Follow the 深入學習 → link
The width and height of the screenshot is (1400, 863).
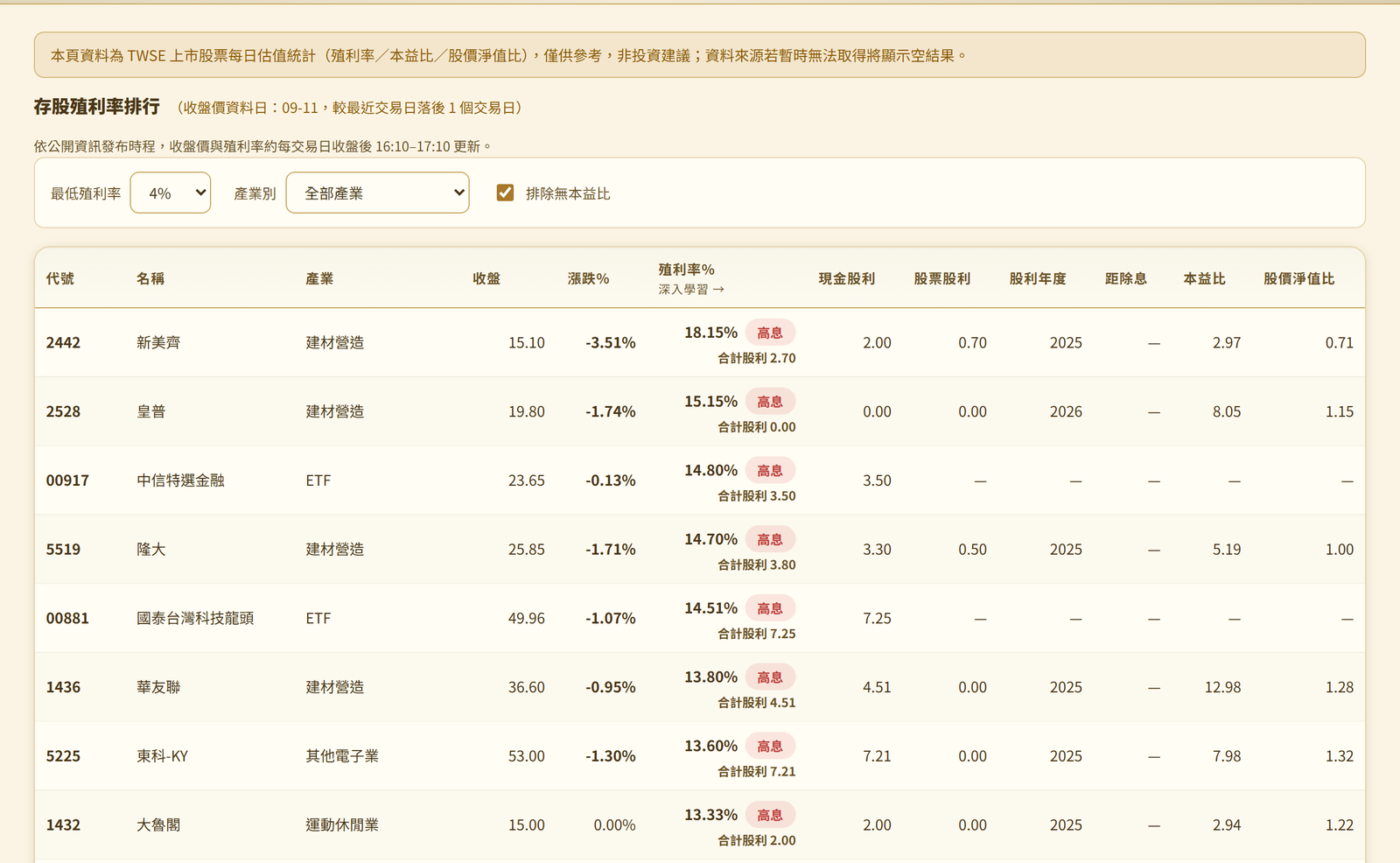click(691, 290)
